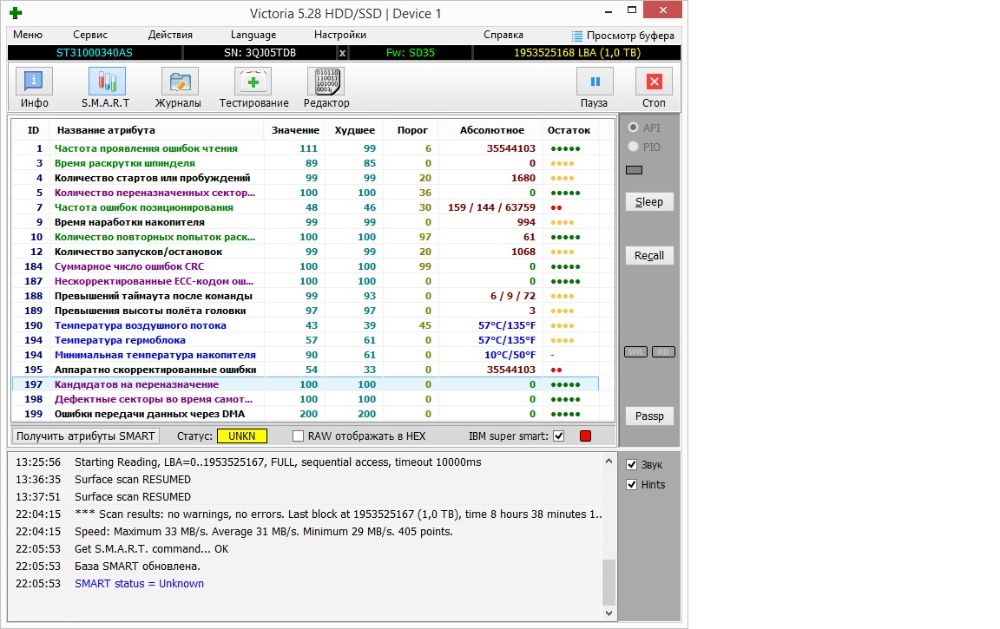
Task: Toggle the Звук sound checkbox
Action: pyautogui.click(x=631, y=464)
